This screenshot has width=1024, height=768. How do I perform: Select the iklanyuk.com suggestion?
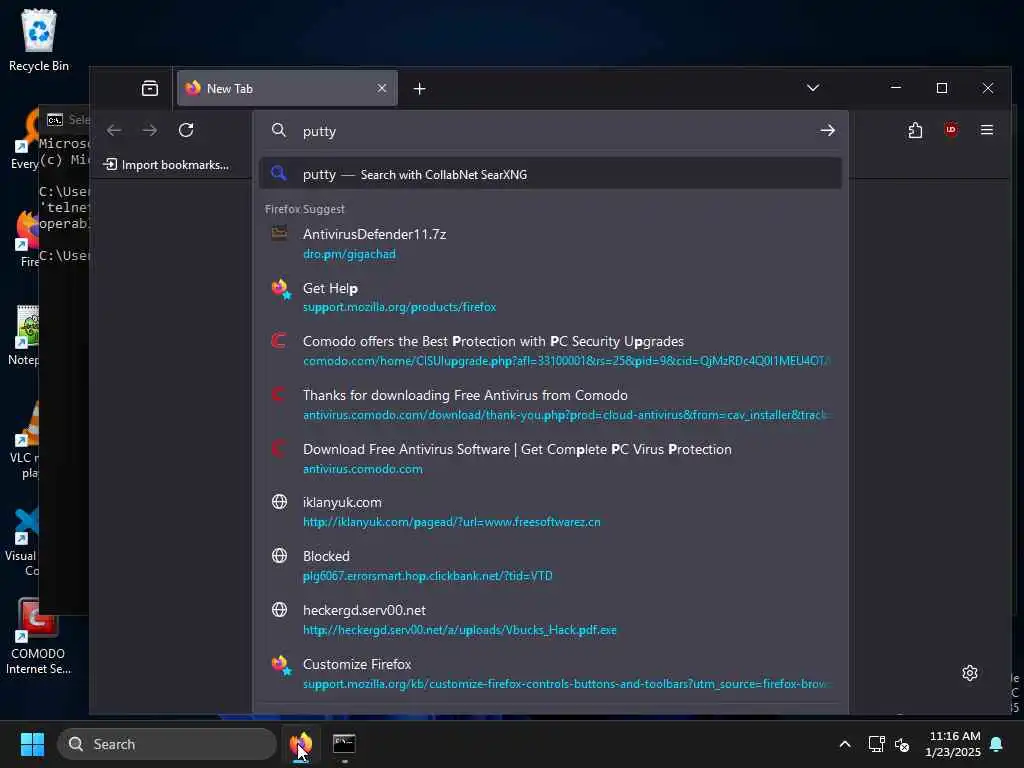pyautogui.click(x=551, y=512)
